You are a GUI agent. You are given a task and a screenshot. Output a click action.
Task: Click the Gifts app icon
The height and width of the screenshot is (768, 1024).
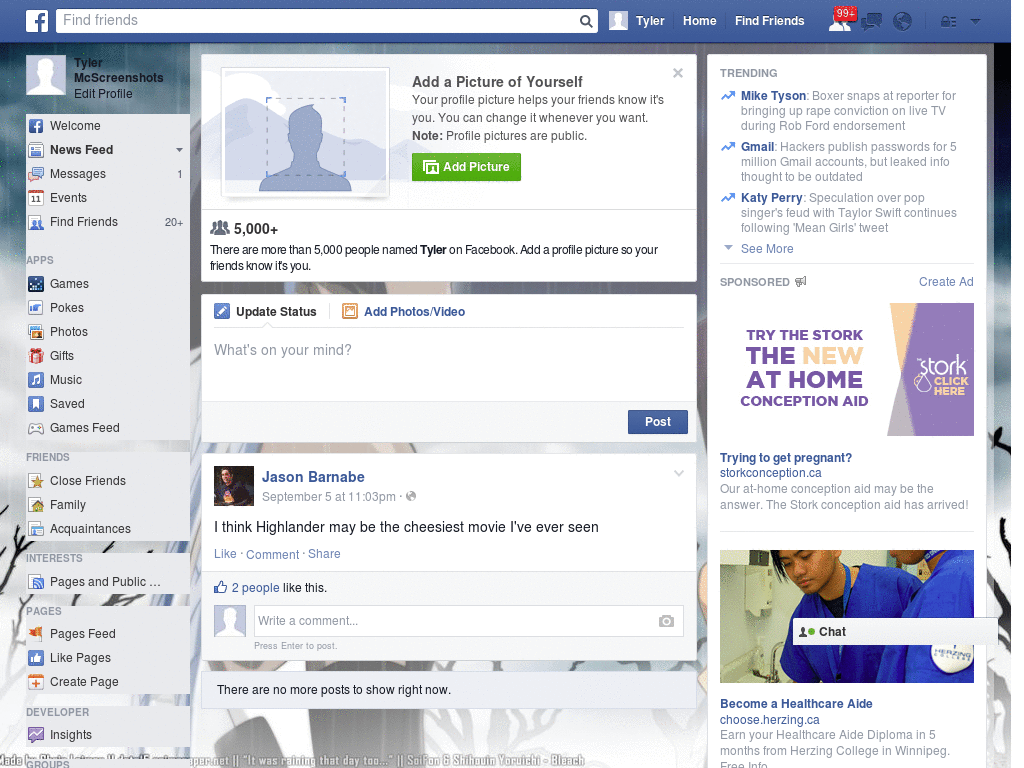point(36,356)
